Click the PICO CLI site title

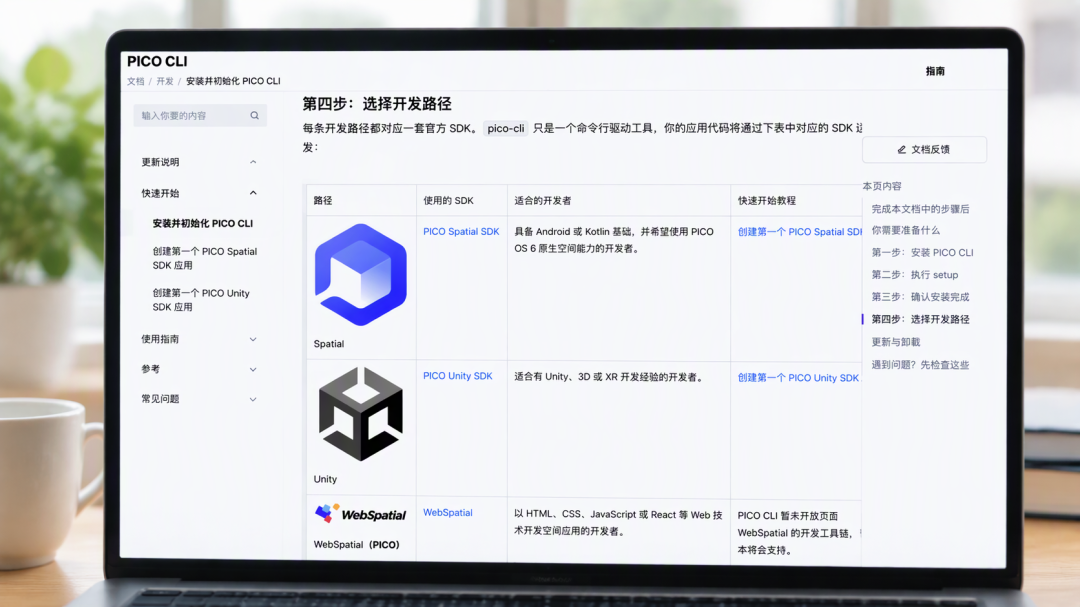coord(157,61)
